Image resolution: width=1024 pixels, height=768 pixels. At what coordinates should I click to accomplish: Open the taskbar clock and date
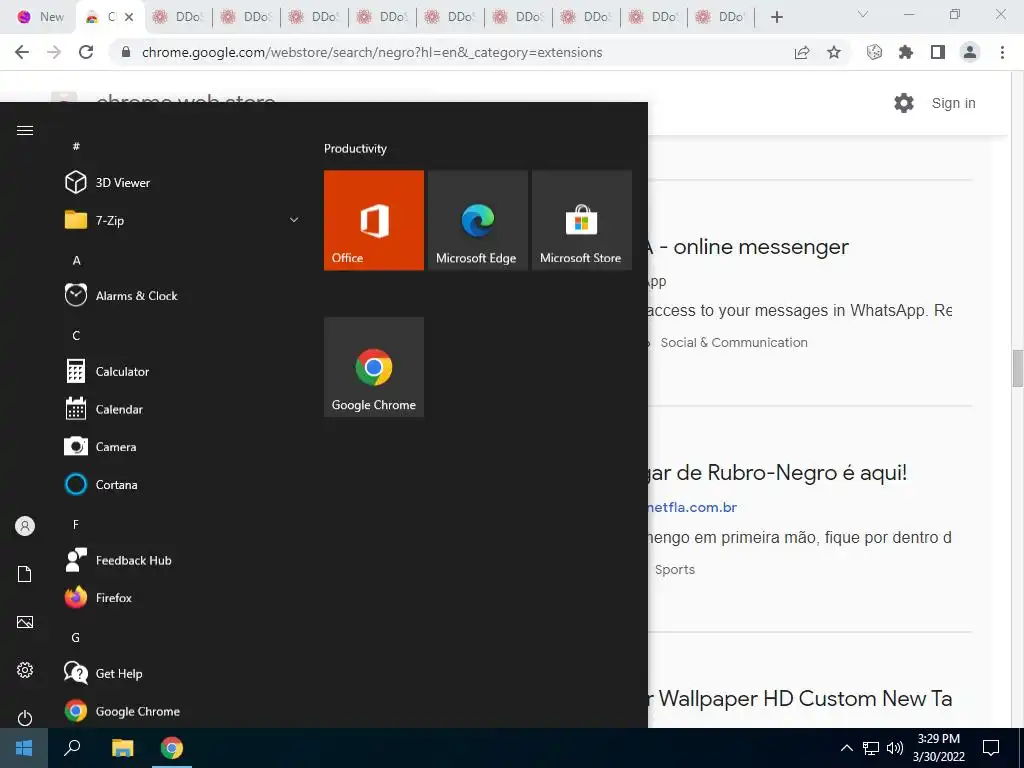(938, 748)
